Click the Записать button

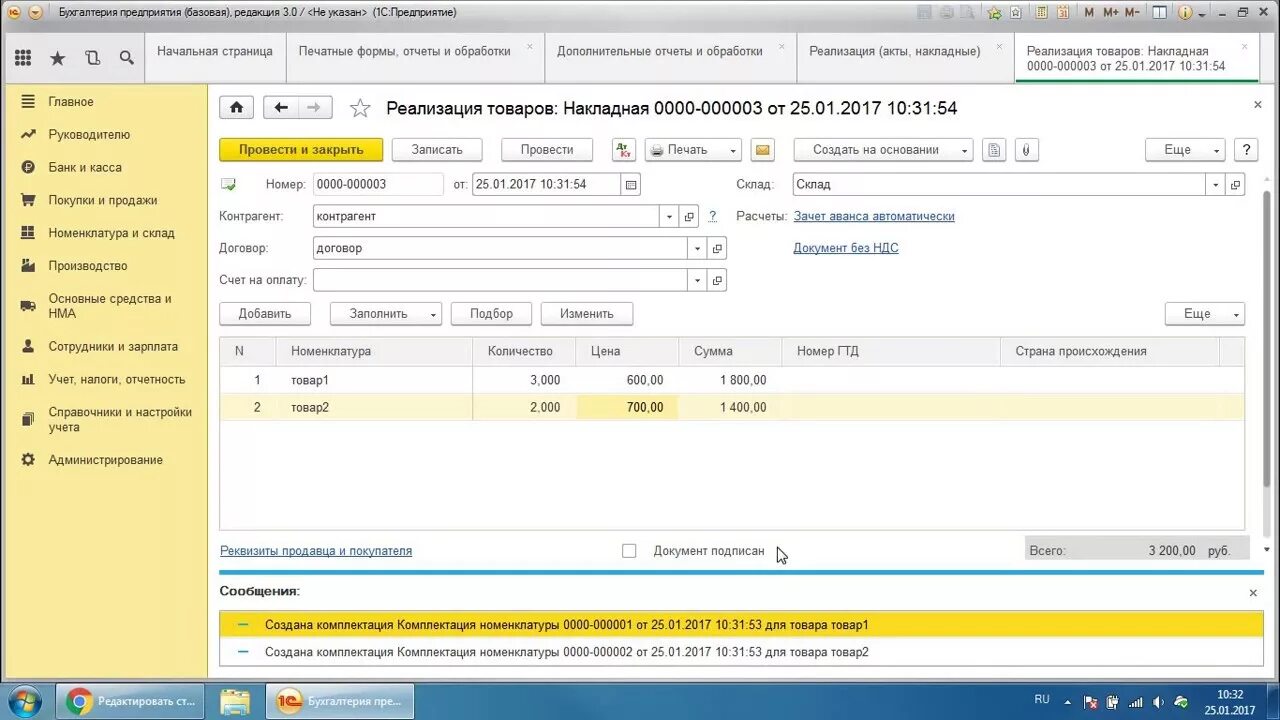[437, 150]
